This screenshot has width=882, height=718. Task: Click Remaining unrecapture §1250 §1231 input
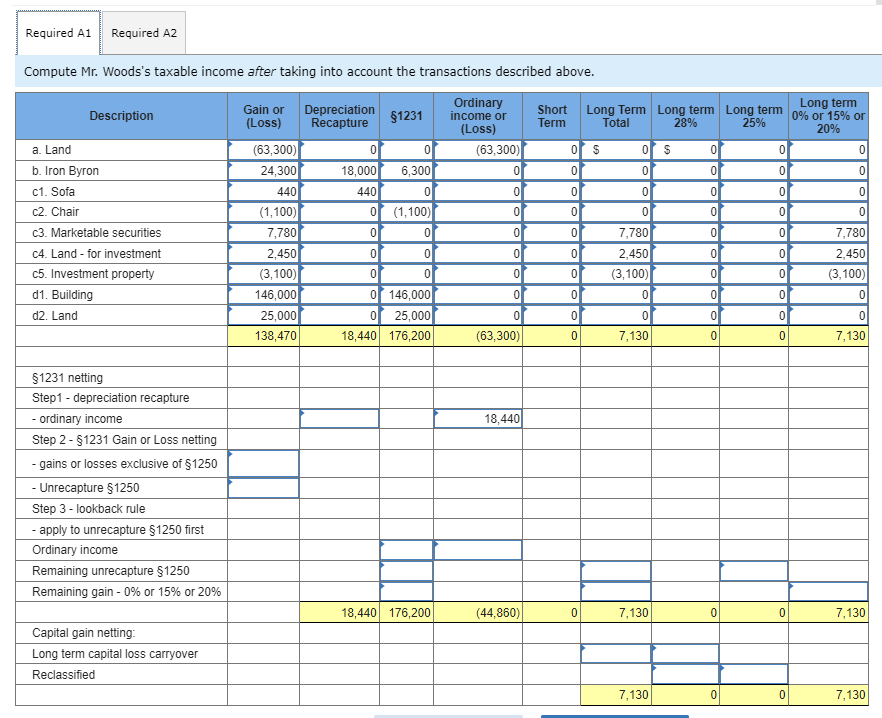click(406, 571)
